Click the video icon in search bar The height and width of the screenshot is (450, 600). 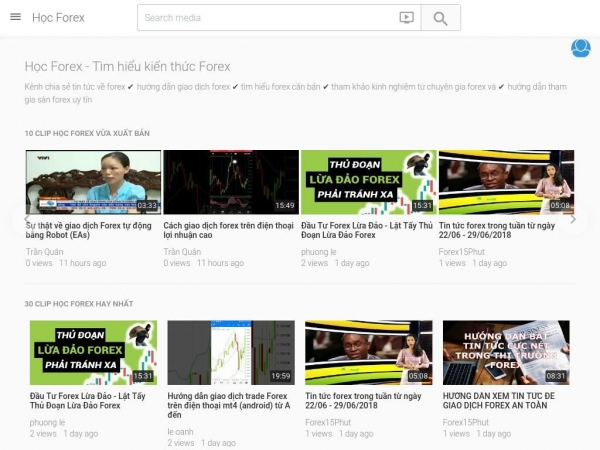click(406, 17)
